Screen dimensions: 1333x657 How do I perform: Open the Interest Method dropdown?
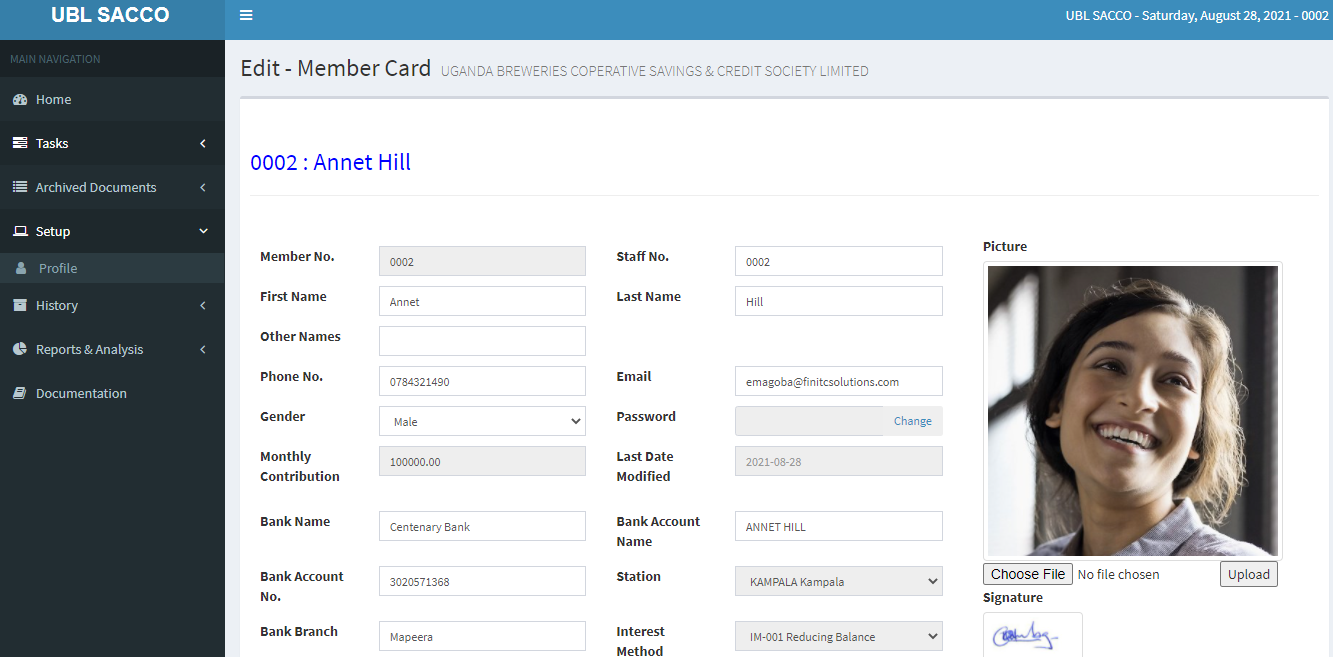pyautogui.click(x=838, y=637)
